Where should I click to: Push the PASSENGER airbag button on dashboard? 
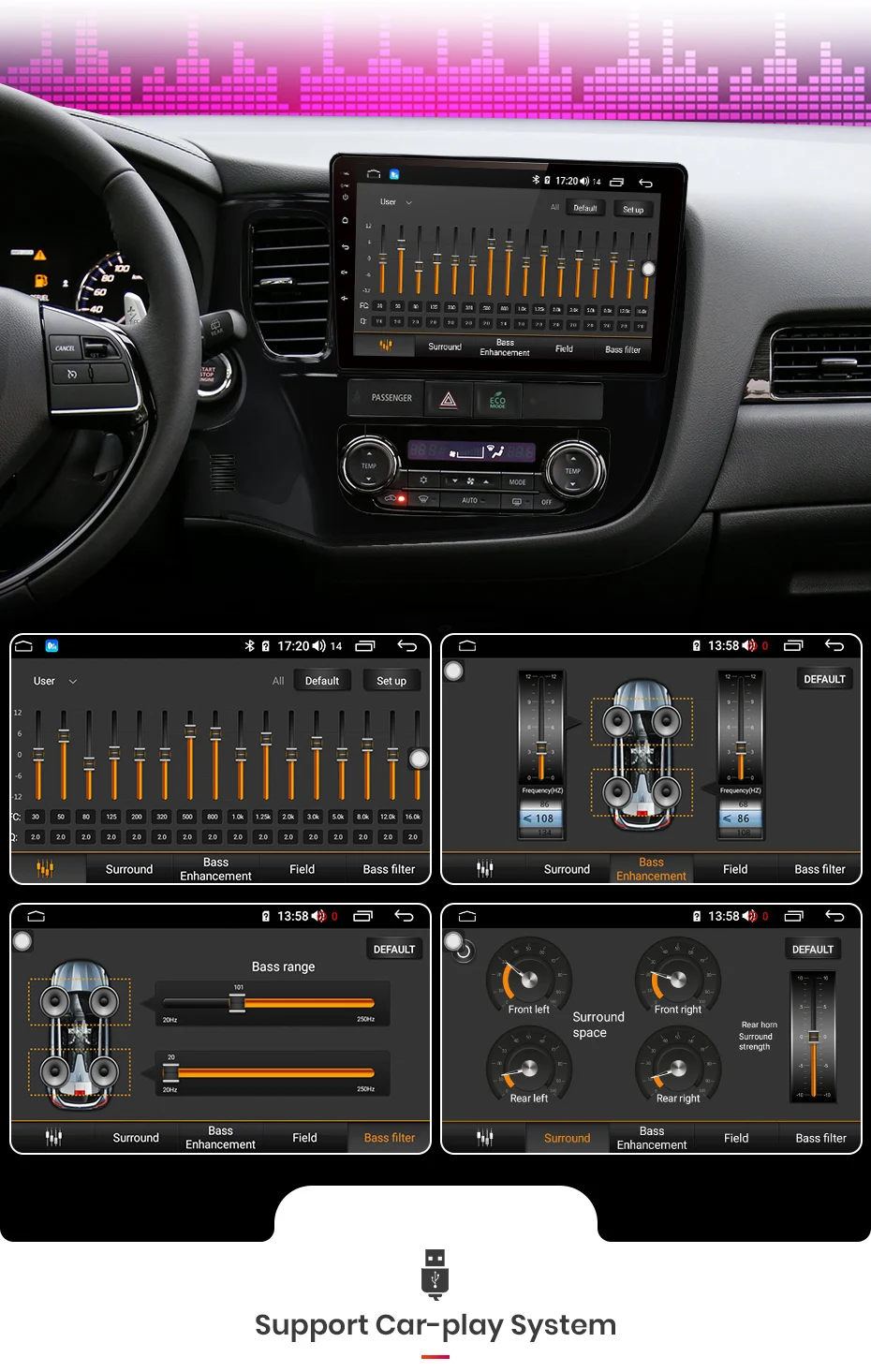[391, 398]
